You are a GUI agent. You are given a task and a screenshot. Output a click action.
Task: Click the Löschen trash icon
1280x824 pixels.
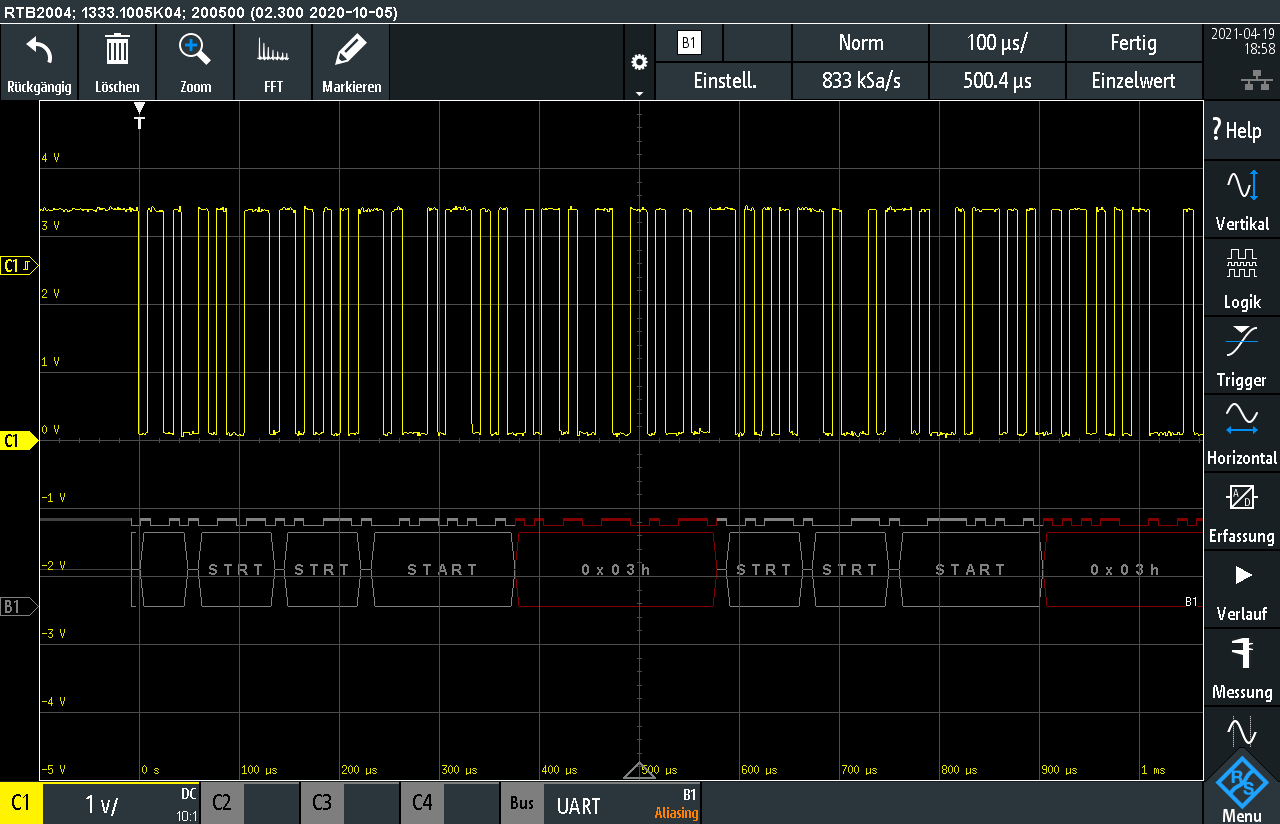click(117, 49)
